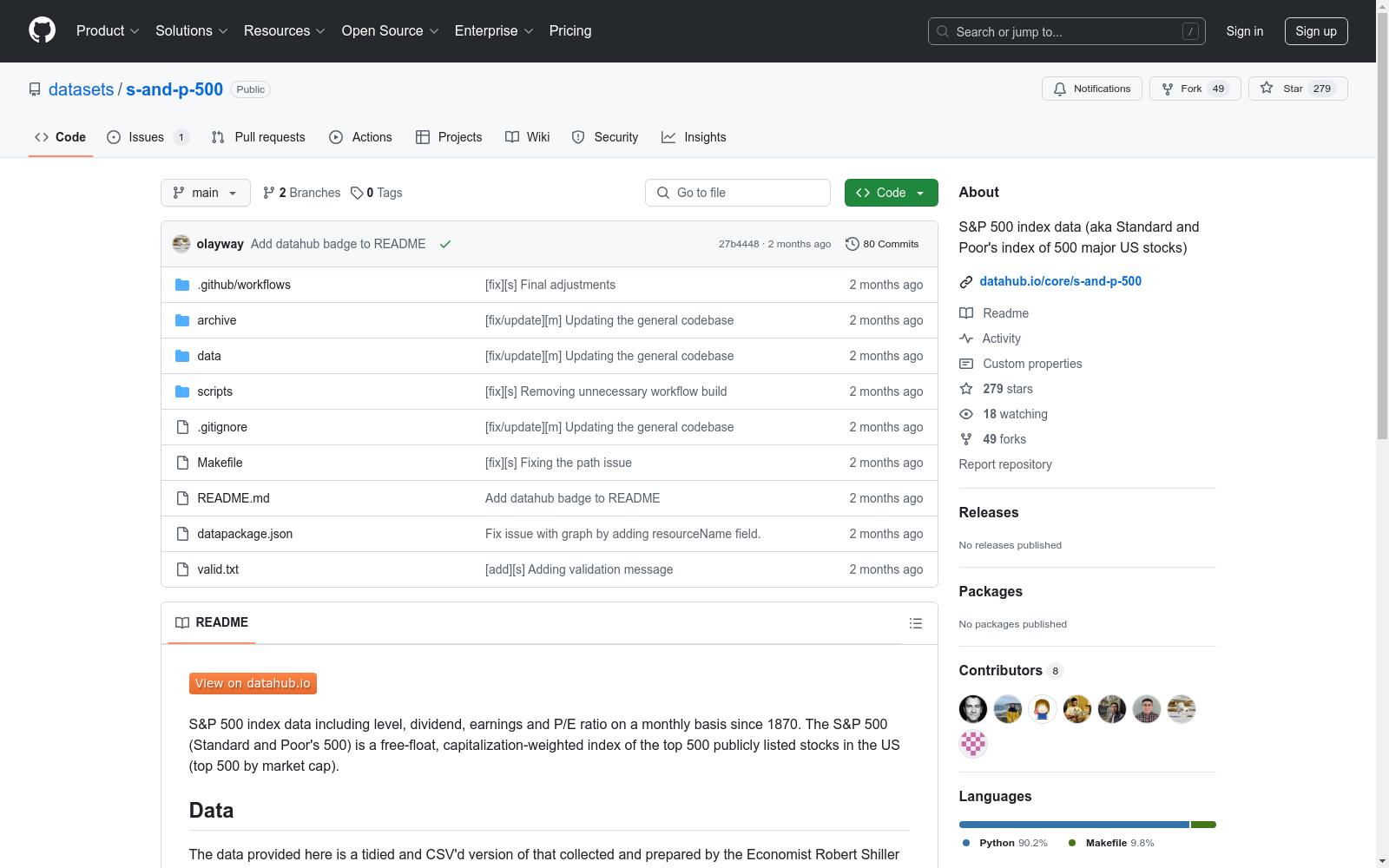Click the Go to file search box
The height and width of the screenshot is (868, 1389).
pos(738,193)
